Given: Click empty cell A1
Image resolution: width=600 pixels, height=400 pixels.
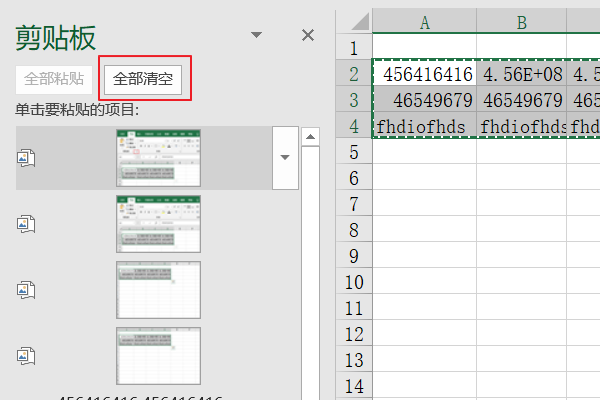Looking at the screenshot, I should click(x=424, y=47).
